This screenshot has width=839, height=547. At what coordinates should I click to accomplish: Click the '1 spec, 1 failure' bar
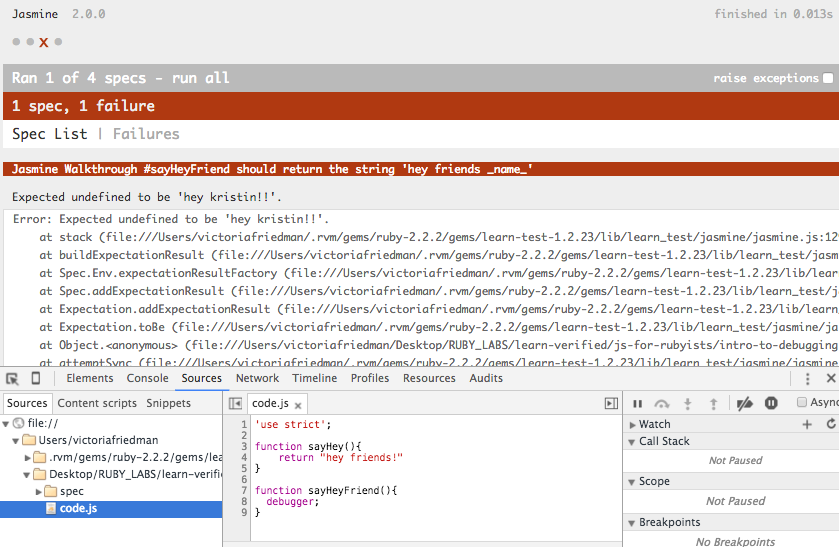coord(421,106)
